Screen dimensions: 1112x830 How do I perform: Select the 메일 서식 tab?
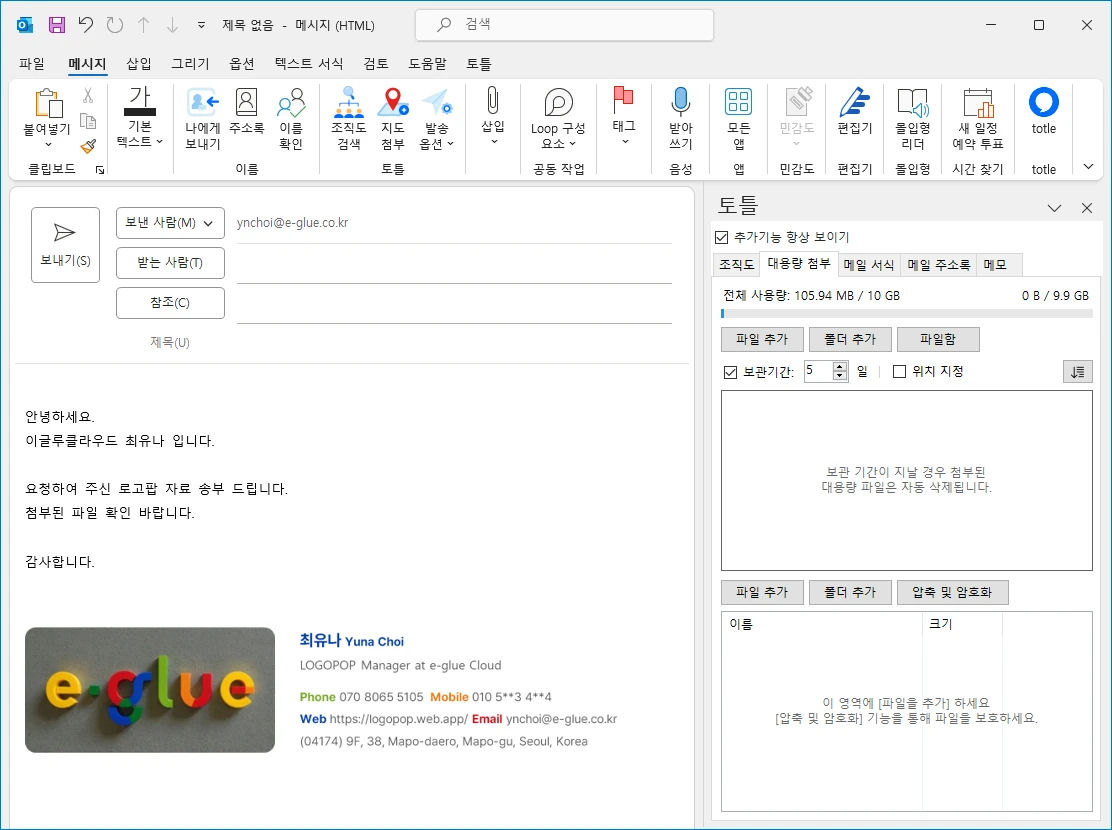(x=869, y=265)
